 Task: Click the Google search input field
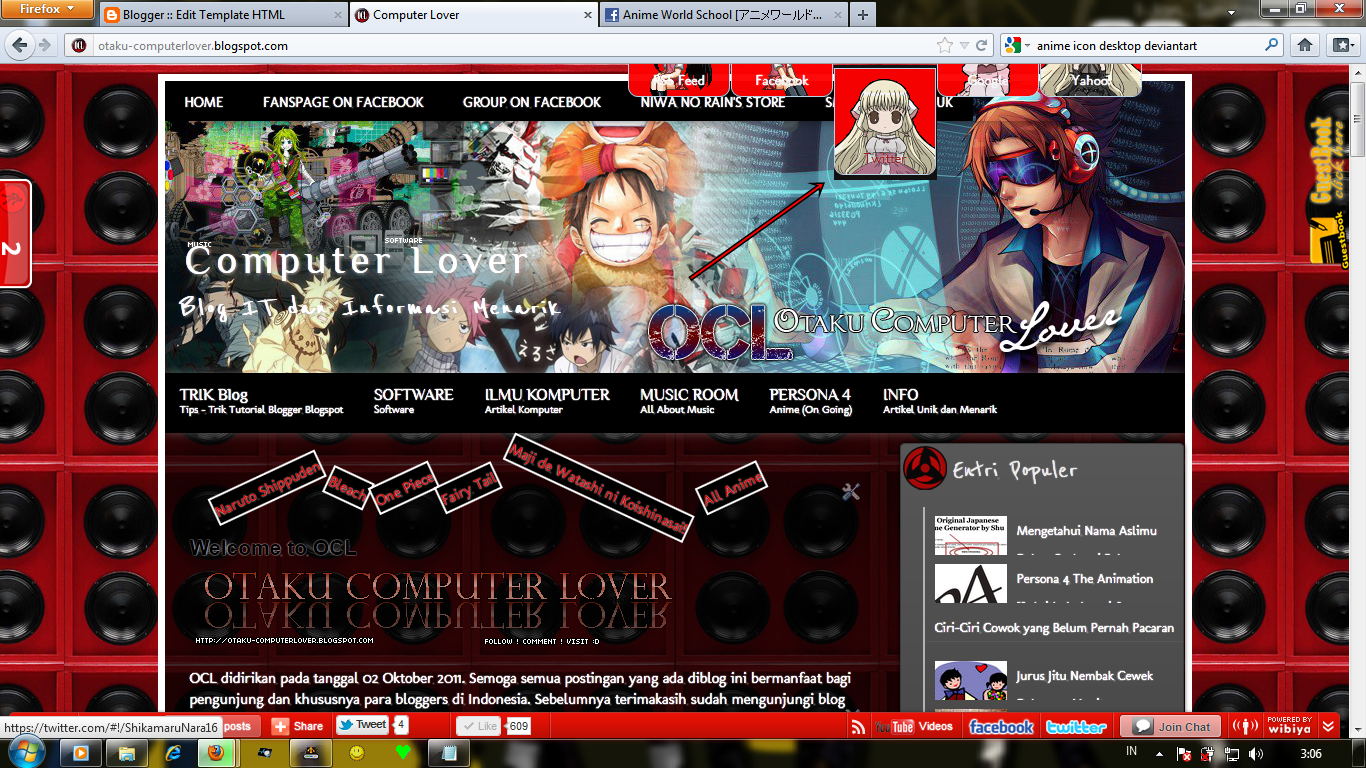(1148, 45)
